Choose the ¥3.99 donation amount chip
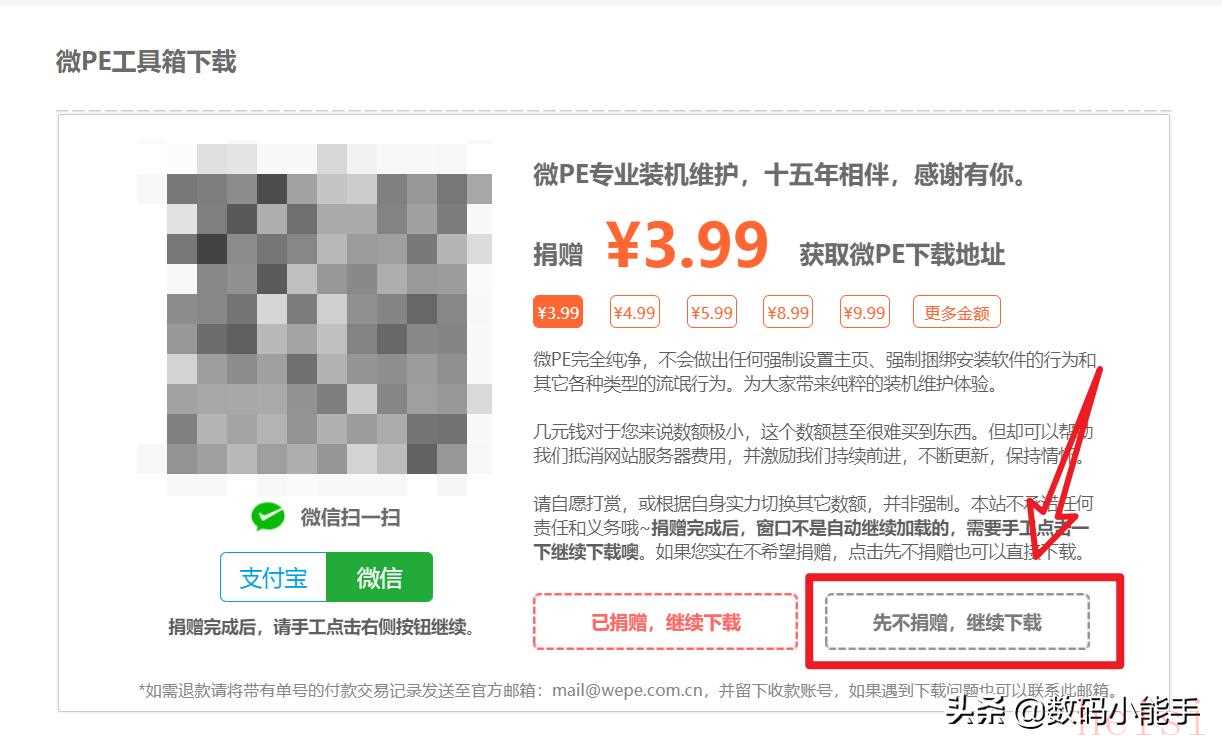This screenshot has height=748, width=1222. coord(558,312)
